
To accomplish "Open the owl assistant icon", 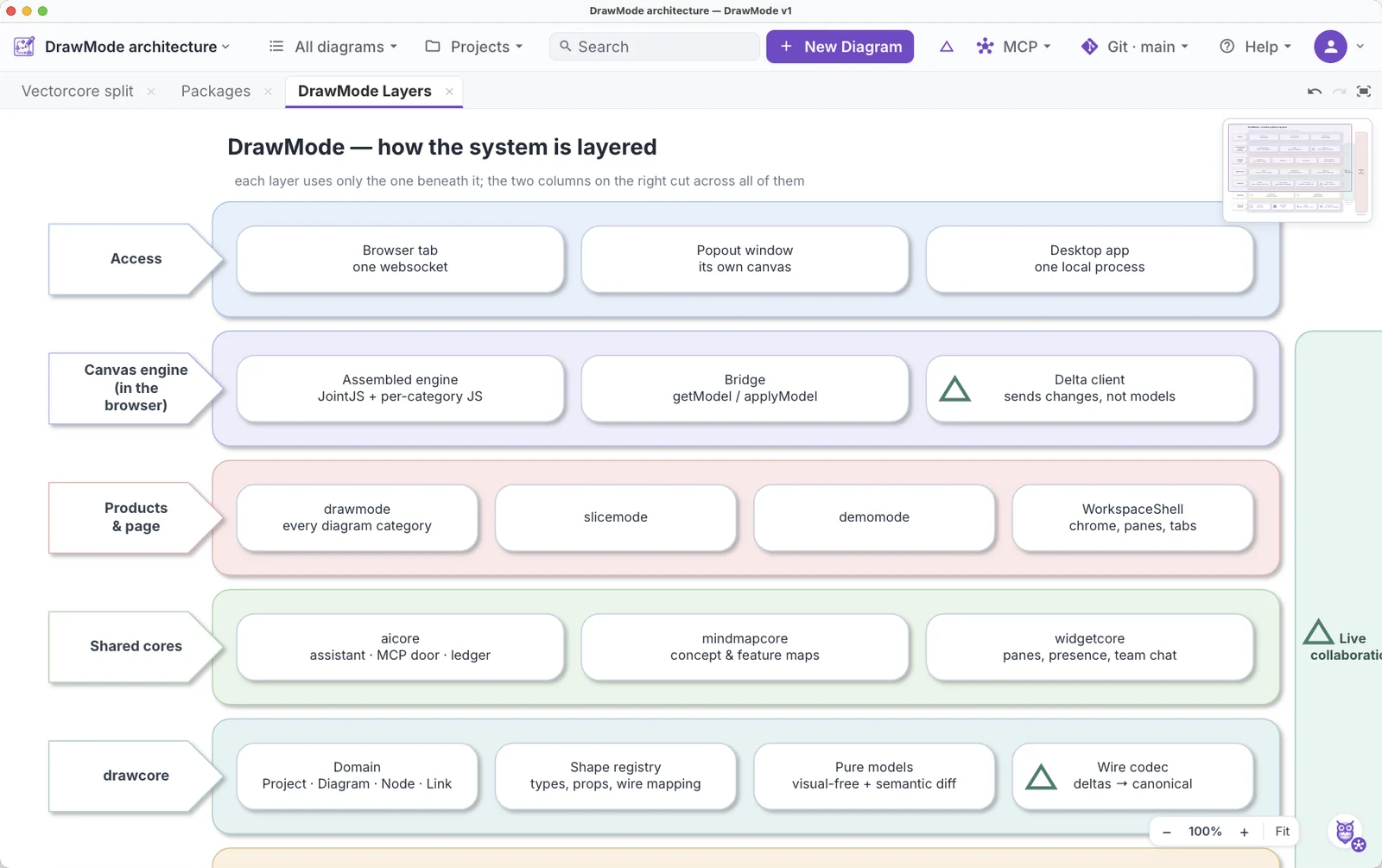I will pyautogui.click(x=1346, y=833).
